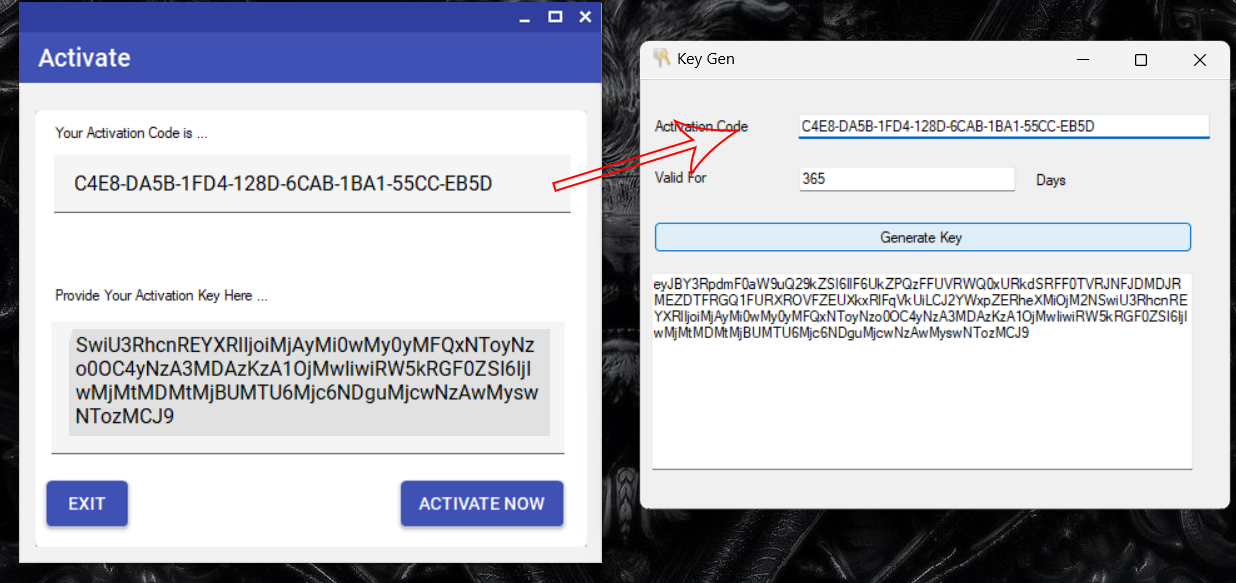
Task: Maximize the Activate window
Action: pos(555,16)
